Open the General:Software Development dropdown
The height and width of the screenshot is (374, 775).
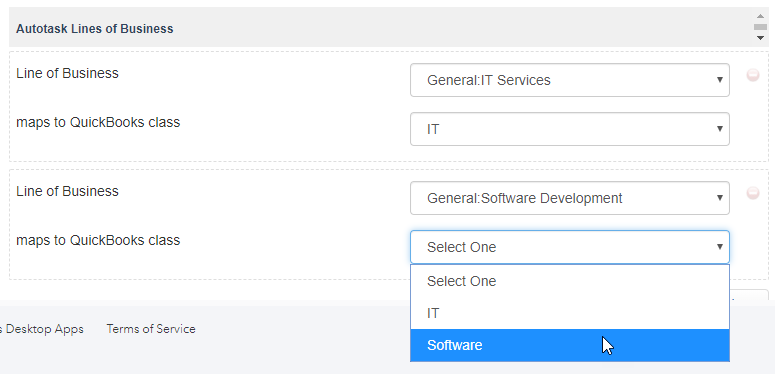[570, 198]
